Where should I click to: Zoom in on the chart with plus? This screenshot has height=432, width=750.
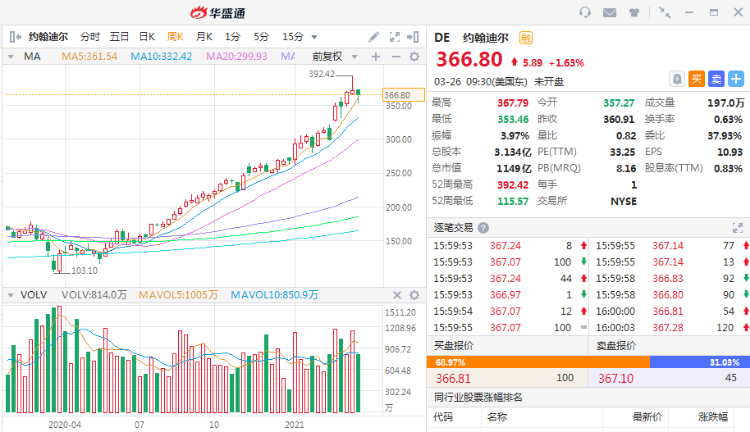click(376, 57)
